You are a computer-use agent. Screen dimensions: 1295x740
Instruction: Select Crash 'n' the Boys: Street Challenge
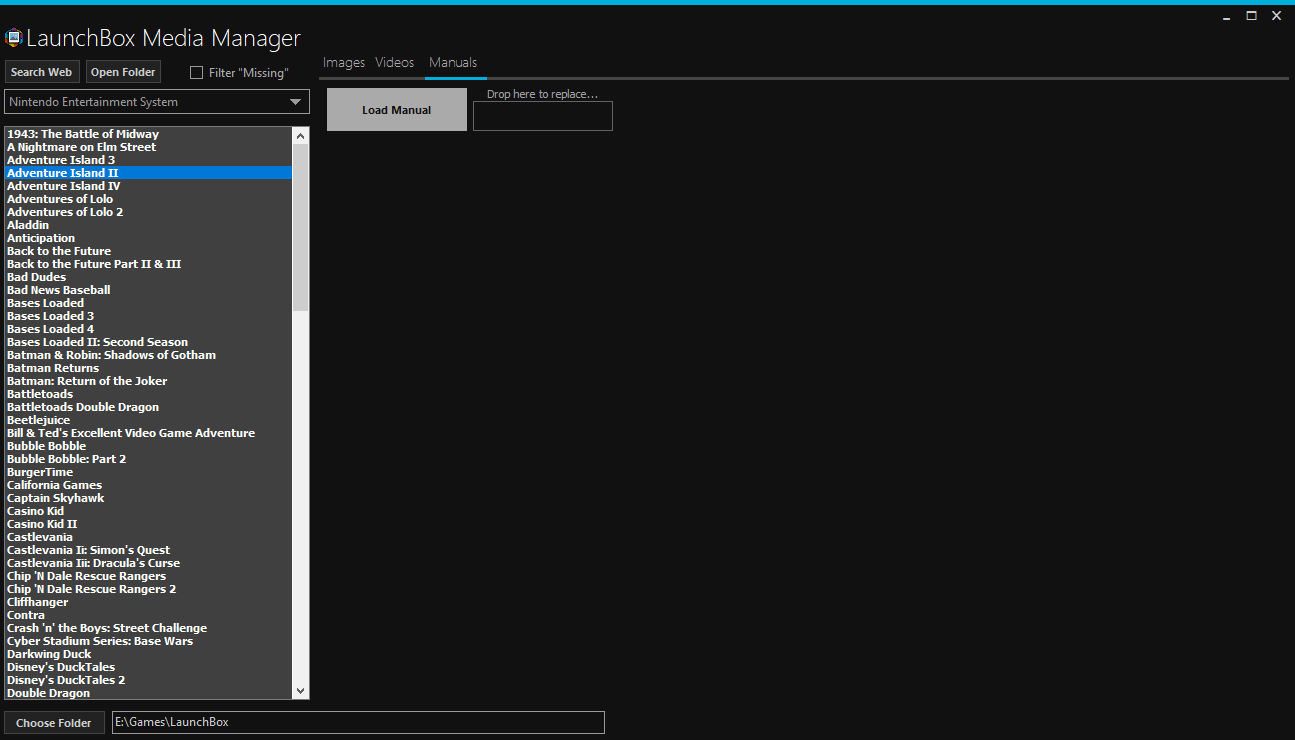pyautogui.click(x=148, y=628)
